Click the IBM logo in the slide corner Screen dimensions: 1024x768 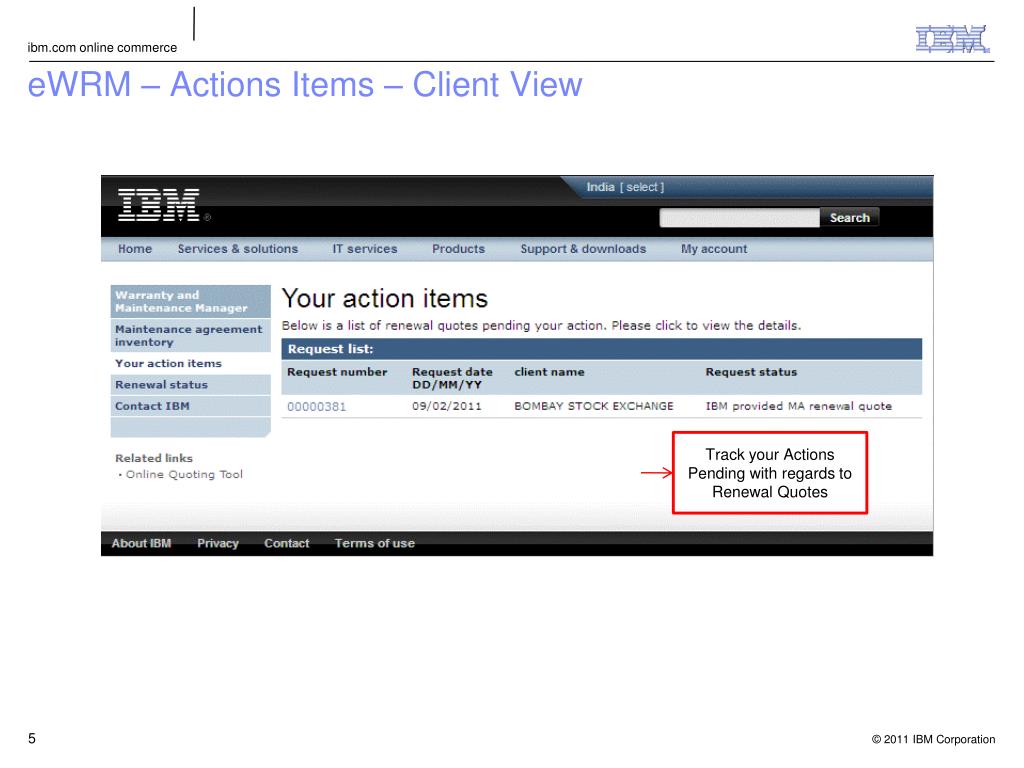[952, 39]
